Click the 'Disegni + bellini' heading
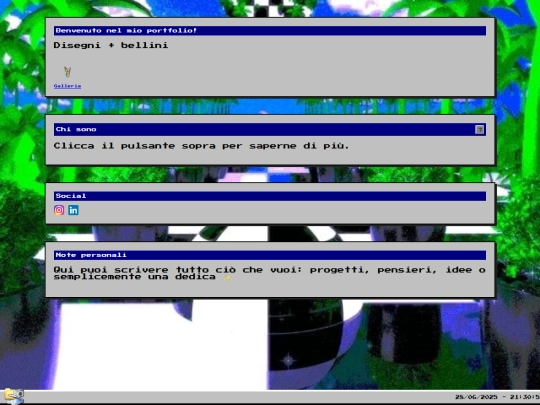 [111, 45]
